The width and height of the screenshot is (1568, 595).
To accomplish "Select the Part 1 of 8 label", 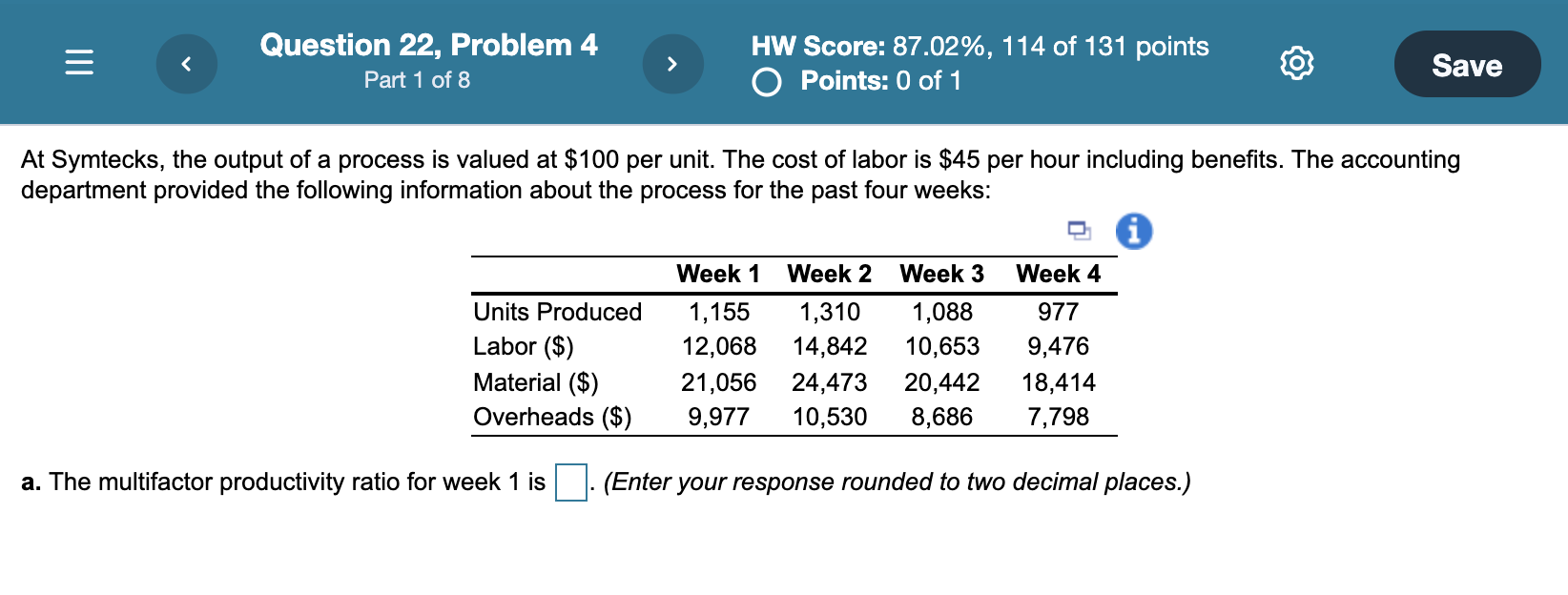I will coord(416,81).
